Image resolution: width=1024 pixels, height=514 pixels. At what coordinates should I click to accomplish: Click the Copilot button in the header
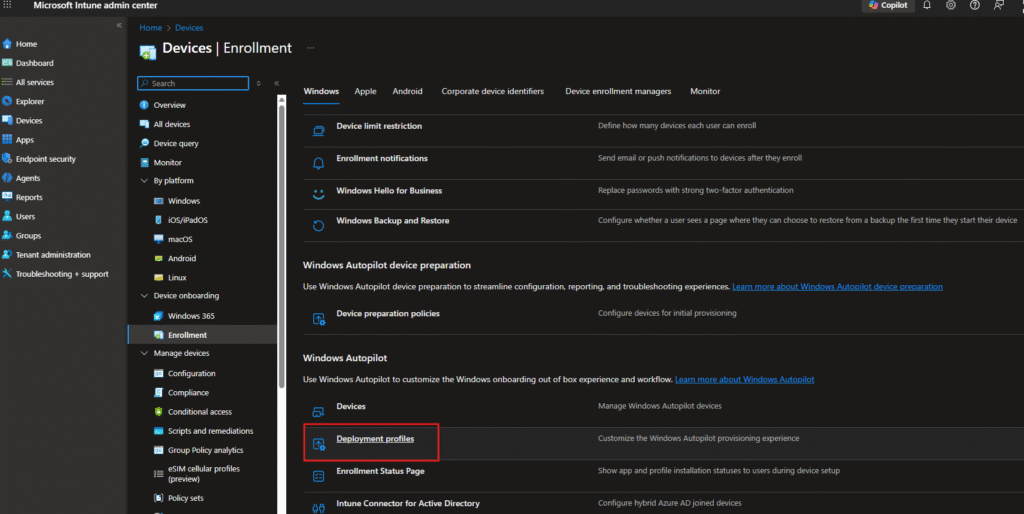click(x=887, y=5)
